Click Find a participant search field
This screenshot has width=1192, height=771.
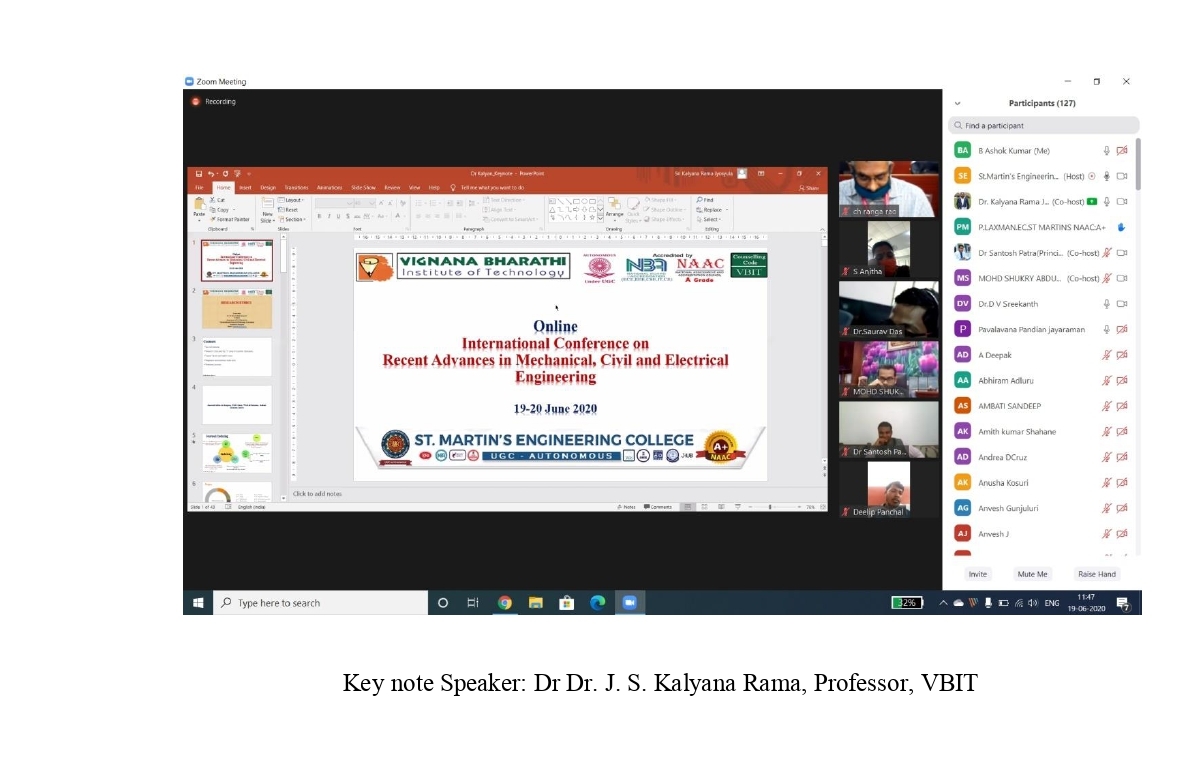(1043, 125)
